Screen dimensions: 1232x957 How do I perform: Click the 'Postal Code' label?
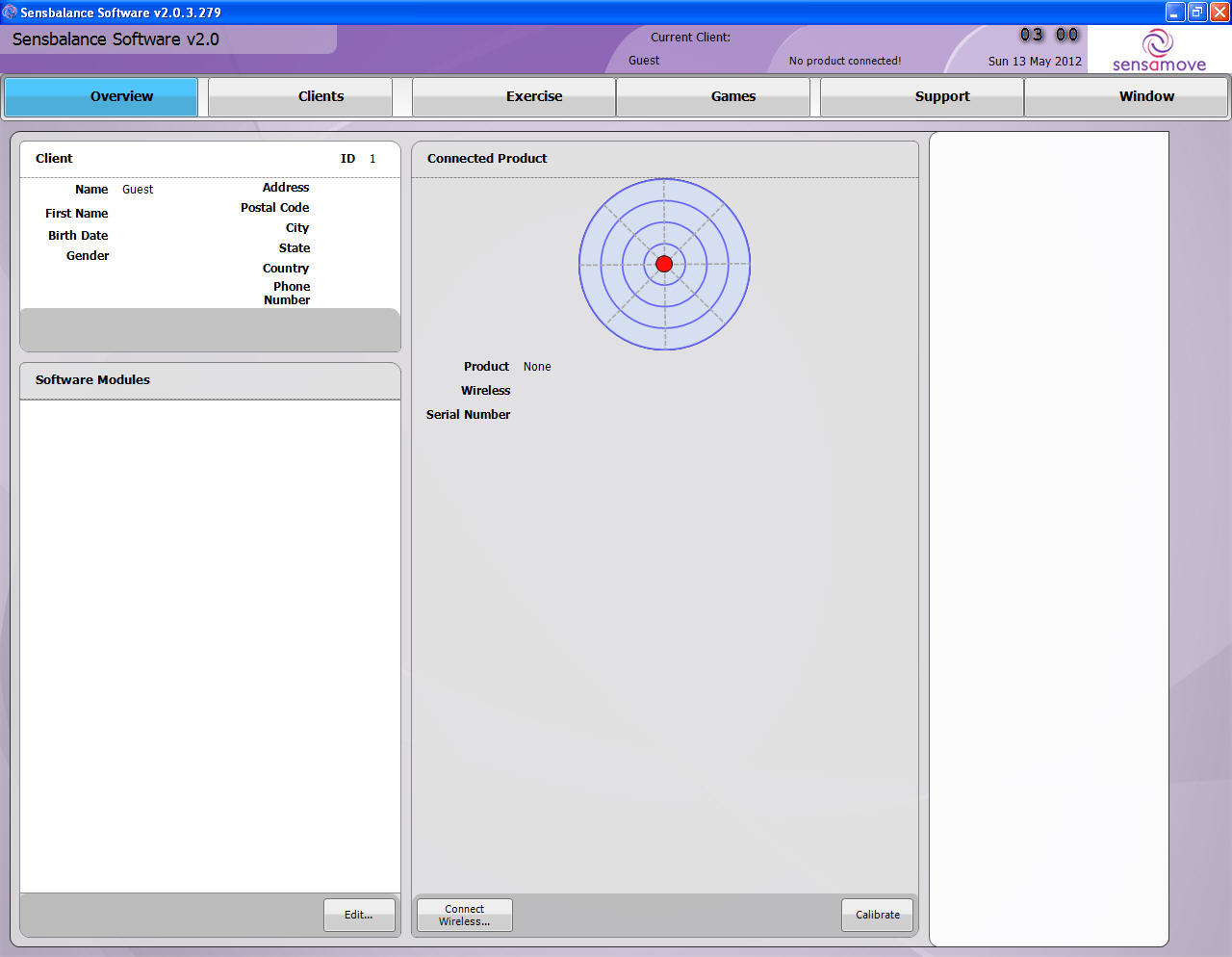pos(274,208)
